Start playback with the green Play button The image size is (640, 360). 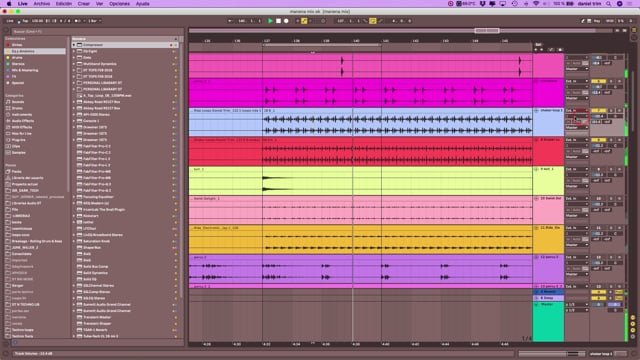tap(270, 21)
